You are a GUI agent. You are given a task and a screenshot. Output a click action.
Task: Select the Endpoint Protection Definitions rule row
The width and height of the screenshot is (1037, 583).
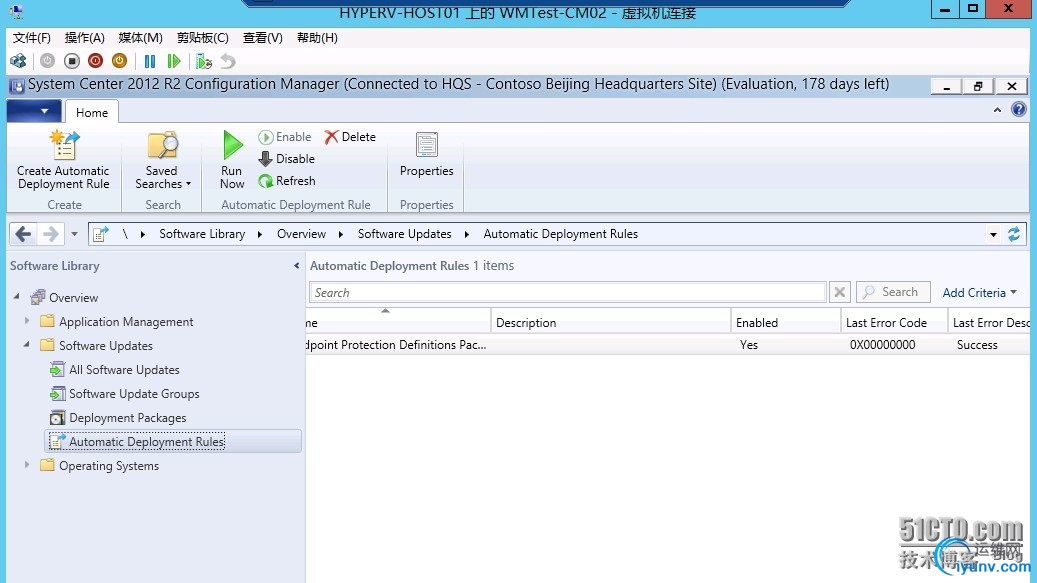668,344
